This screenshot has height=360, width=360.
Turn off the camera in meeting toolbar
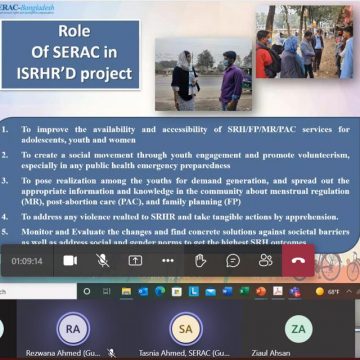click(70, 261)
